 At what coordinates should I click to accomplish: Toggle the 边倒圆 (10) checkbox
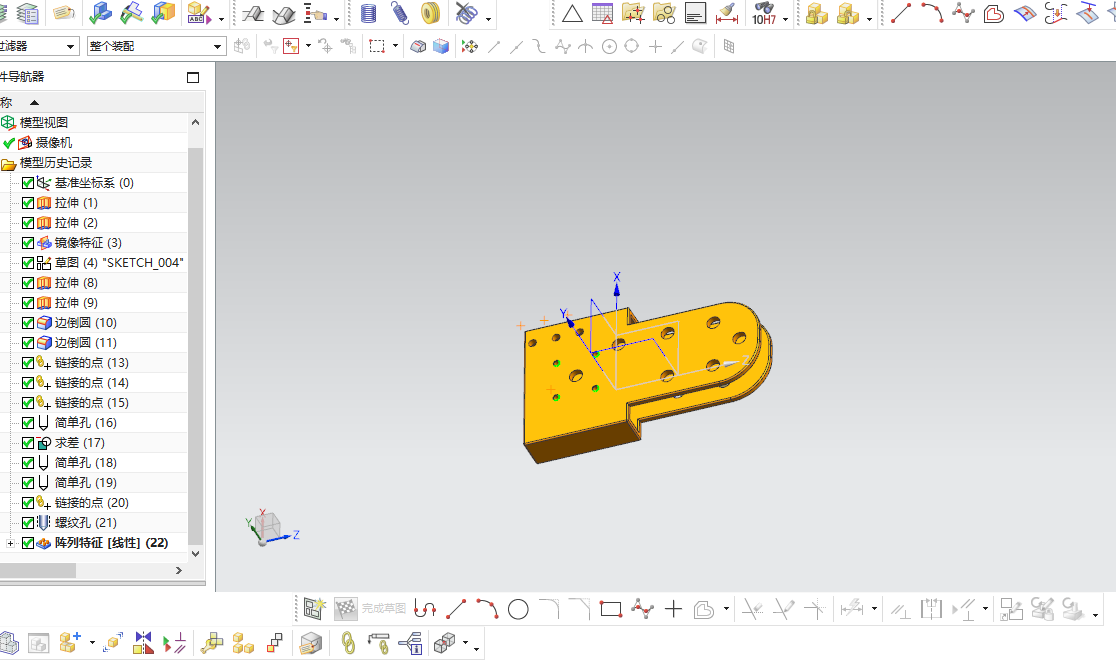28,323
